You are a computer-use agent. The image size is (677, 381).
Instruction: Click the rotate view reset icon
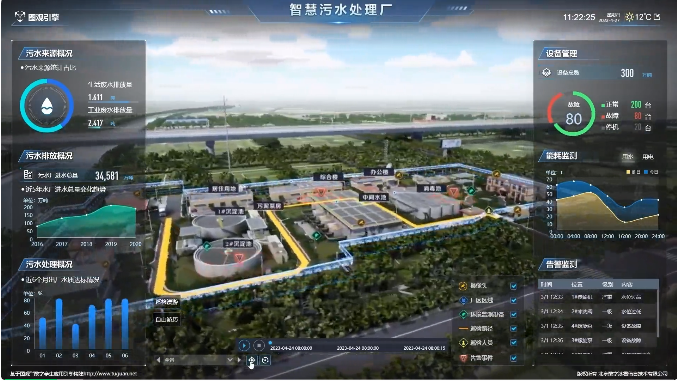[266, 360]
